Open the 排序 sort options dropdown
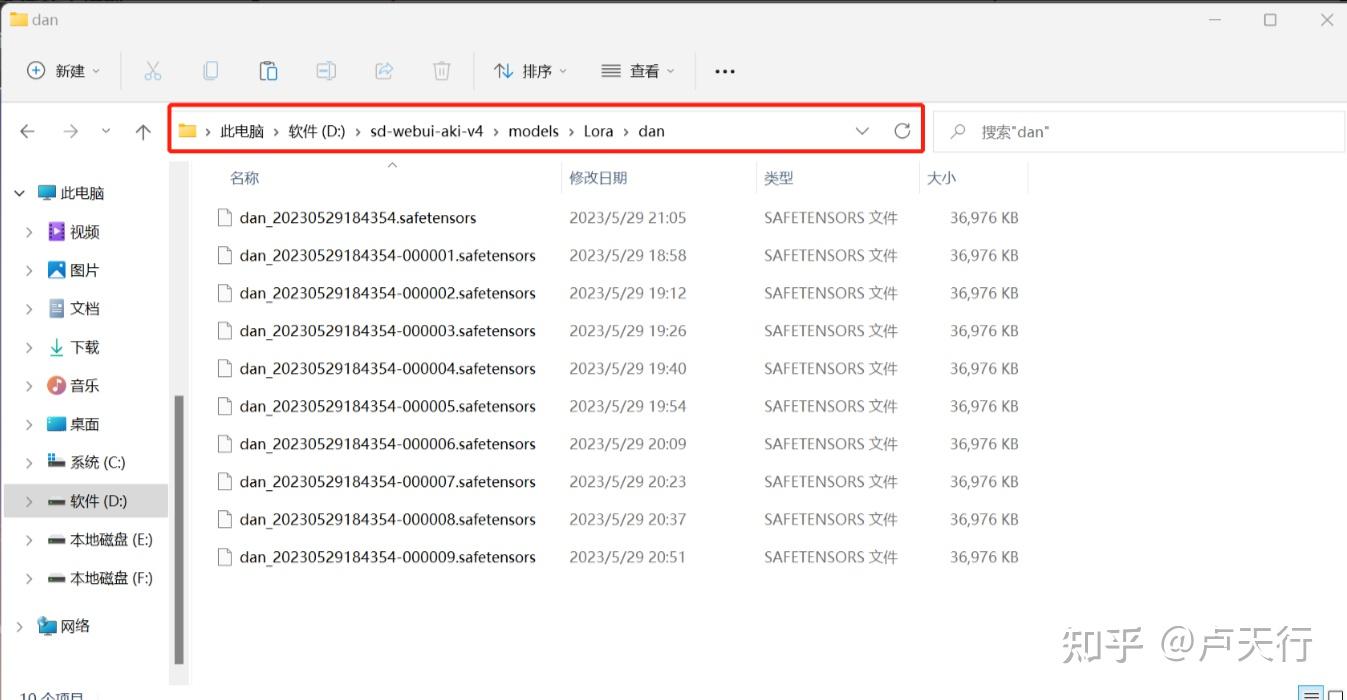This screenshot has height=700, width=1347. 530,70
